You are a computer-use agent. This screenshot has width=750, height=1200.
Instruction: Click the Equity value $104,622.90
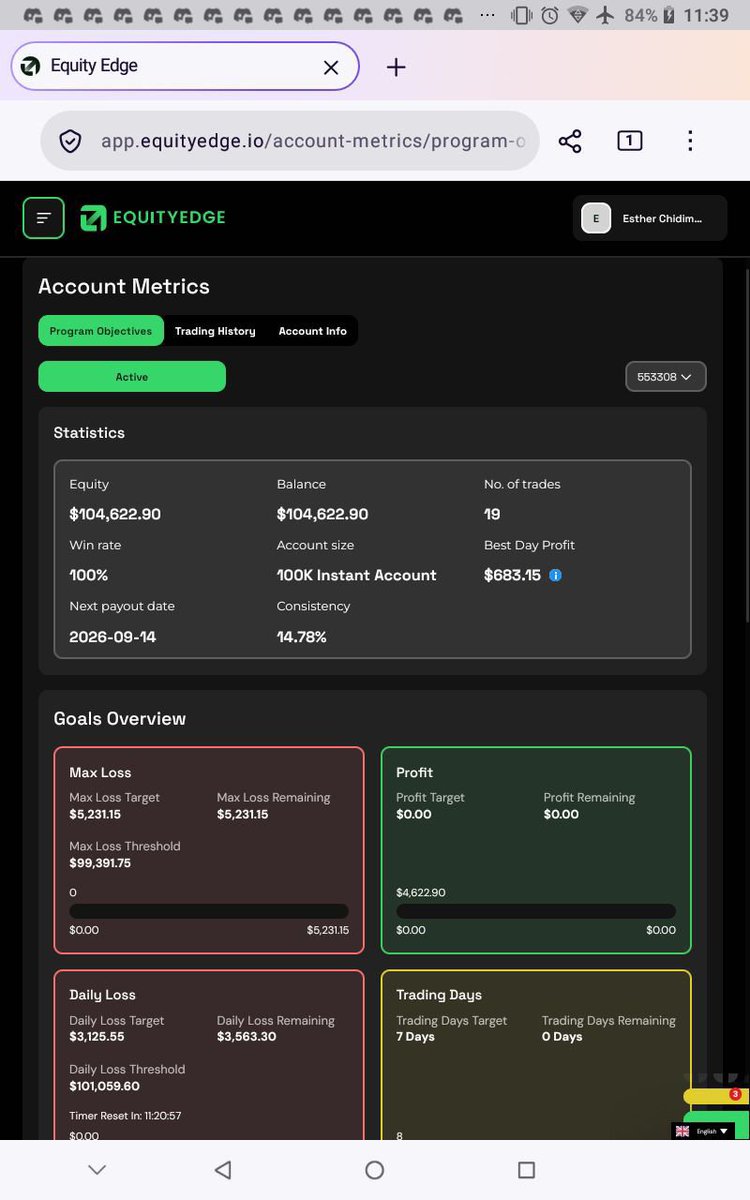pos(115,514)
